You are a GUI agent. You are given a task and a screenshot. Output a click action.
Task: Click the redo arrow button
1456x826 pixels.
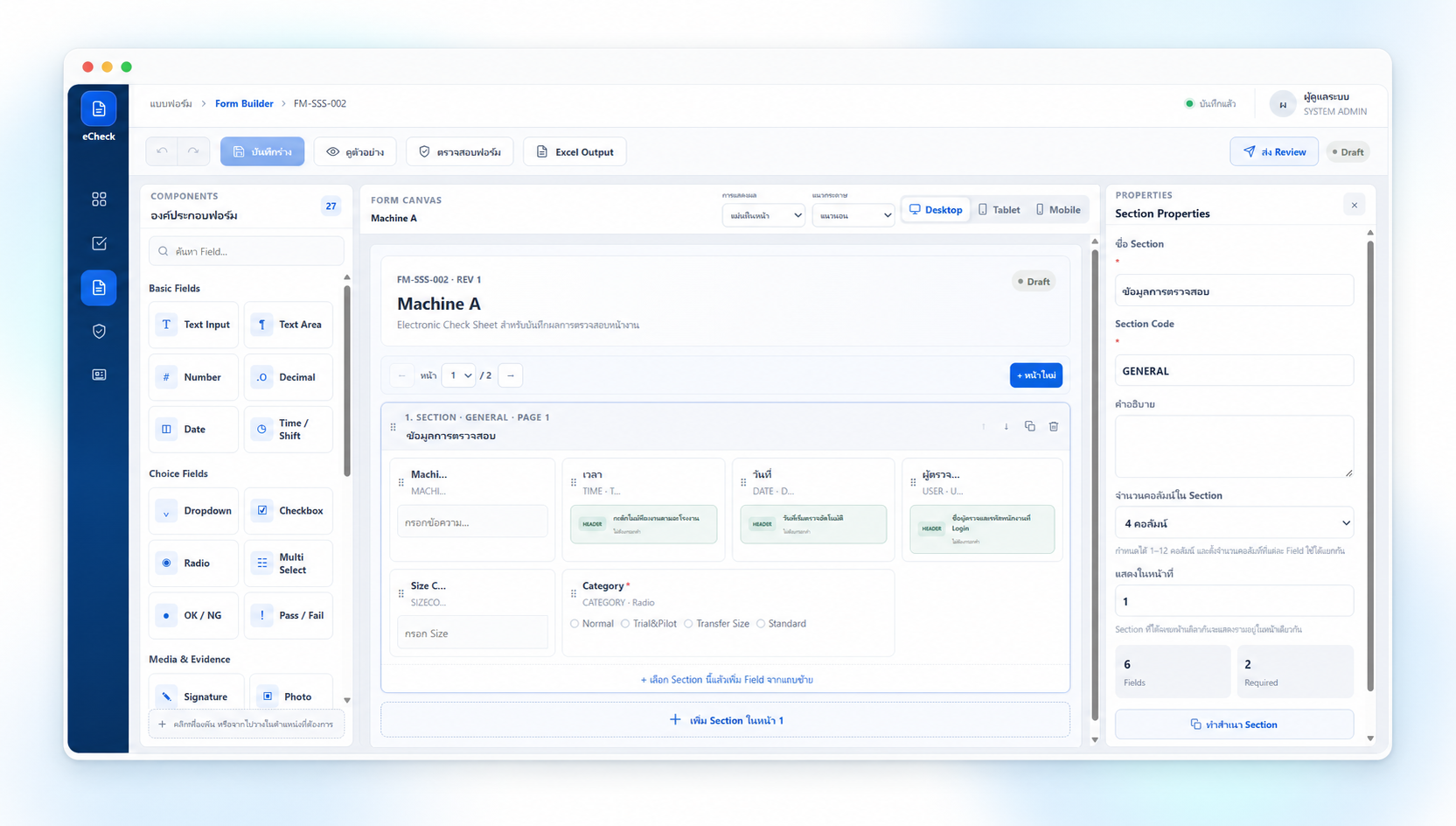click(193, 151)
